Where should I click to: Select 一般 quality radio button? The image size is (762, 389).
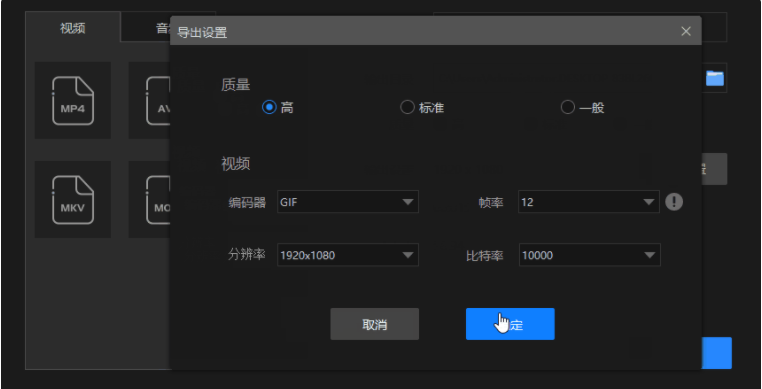tap(568, 107)
